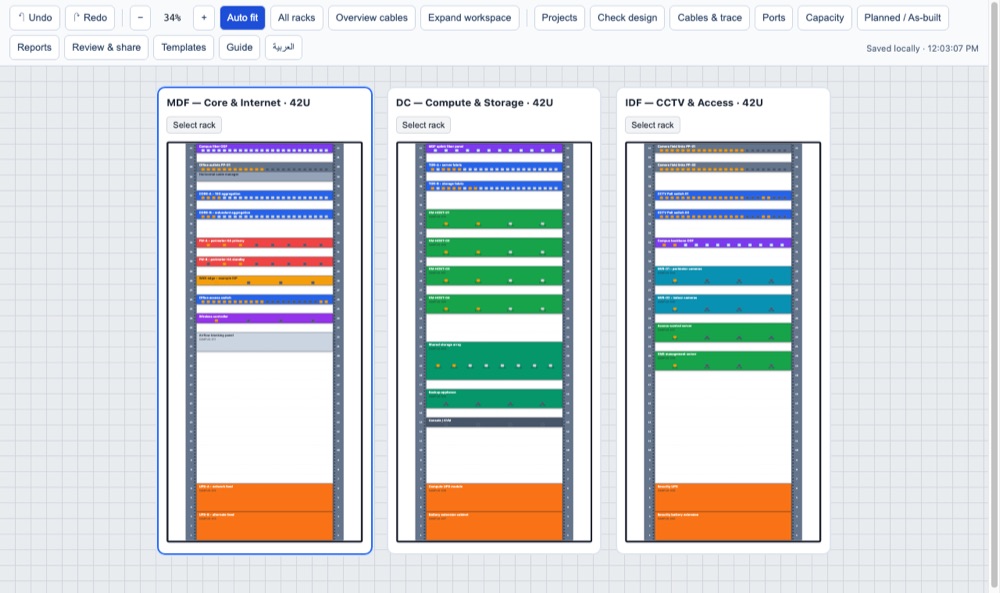Select VM-HOST-04 server
This screenshot has height=593, width=1000.
tap(494, 304)
